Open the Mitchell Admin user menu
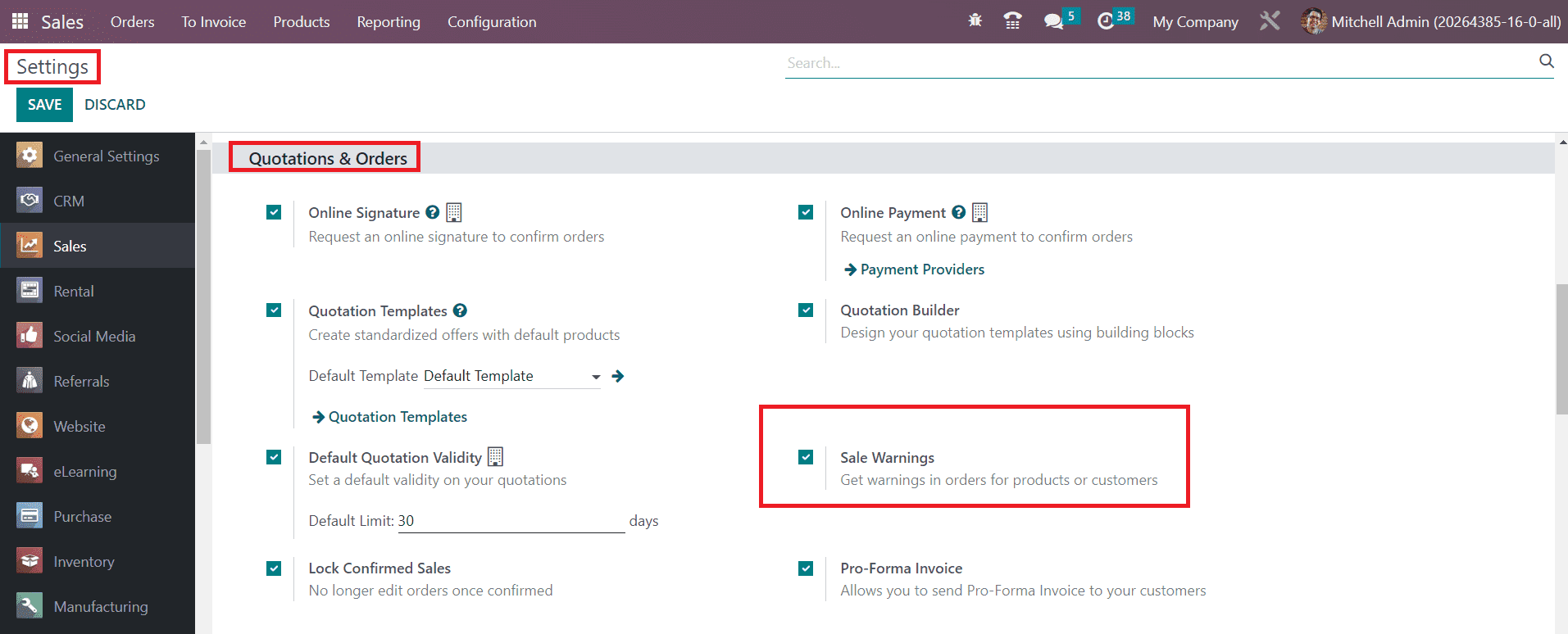The image size is (1568, 634). [x=1430, y=22]
